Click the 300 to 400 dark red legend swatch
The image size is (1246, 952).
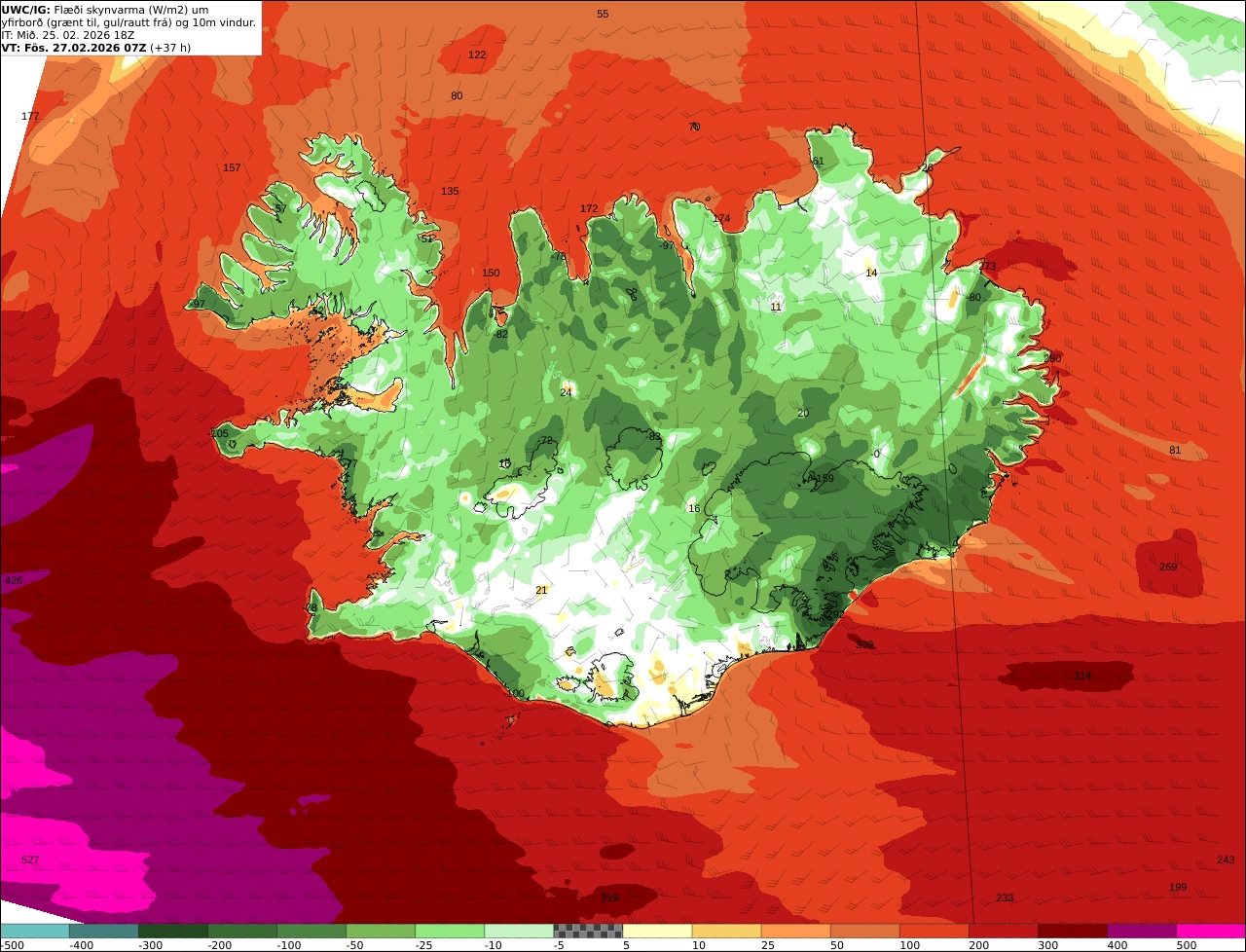(1073, 931)
